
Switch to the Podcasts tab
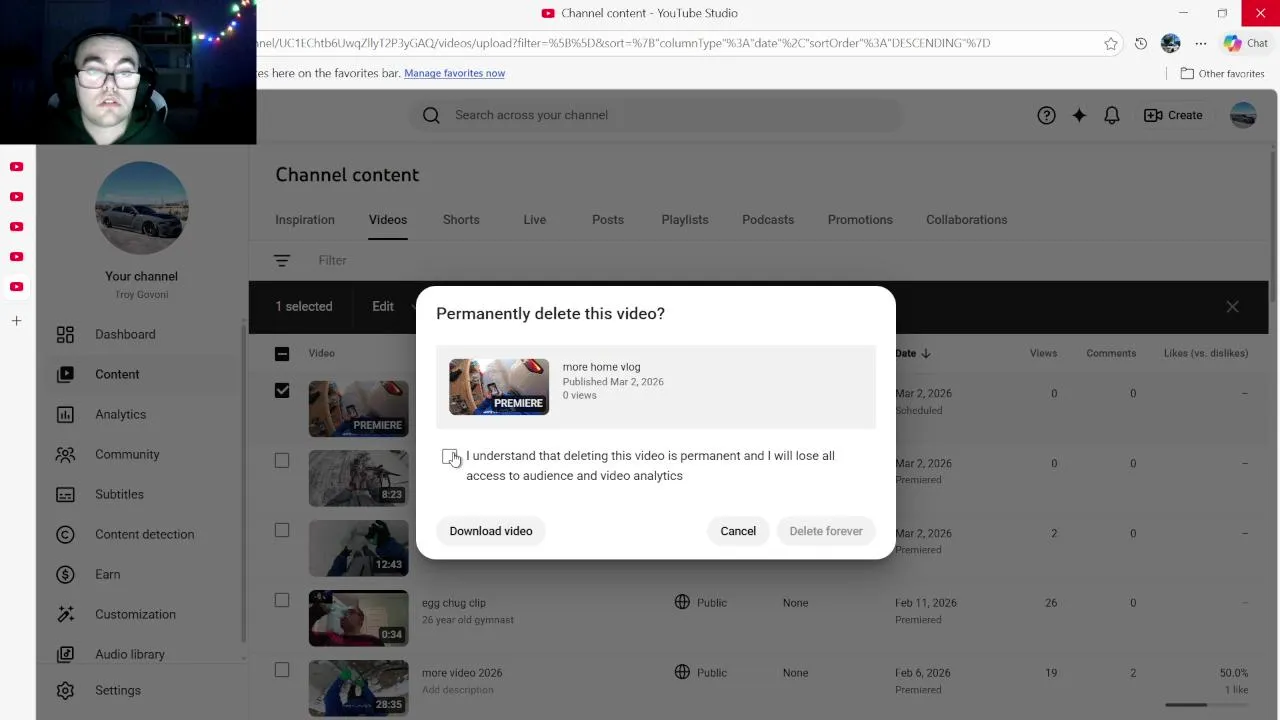[x=768, y=220]
